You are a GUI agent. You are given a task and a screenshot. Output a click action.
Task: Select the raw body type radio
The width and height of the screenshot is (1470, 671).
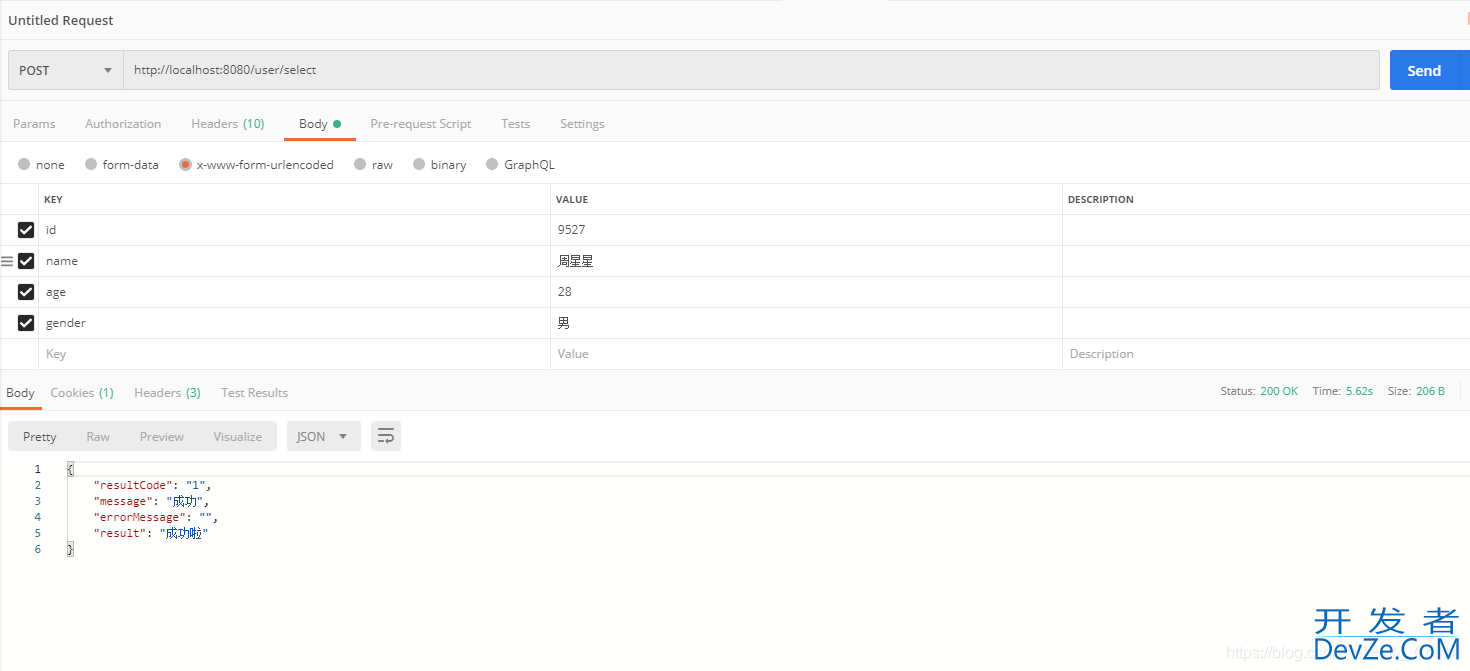pyautogui.click(x=360, y=165)
